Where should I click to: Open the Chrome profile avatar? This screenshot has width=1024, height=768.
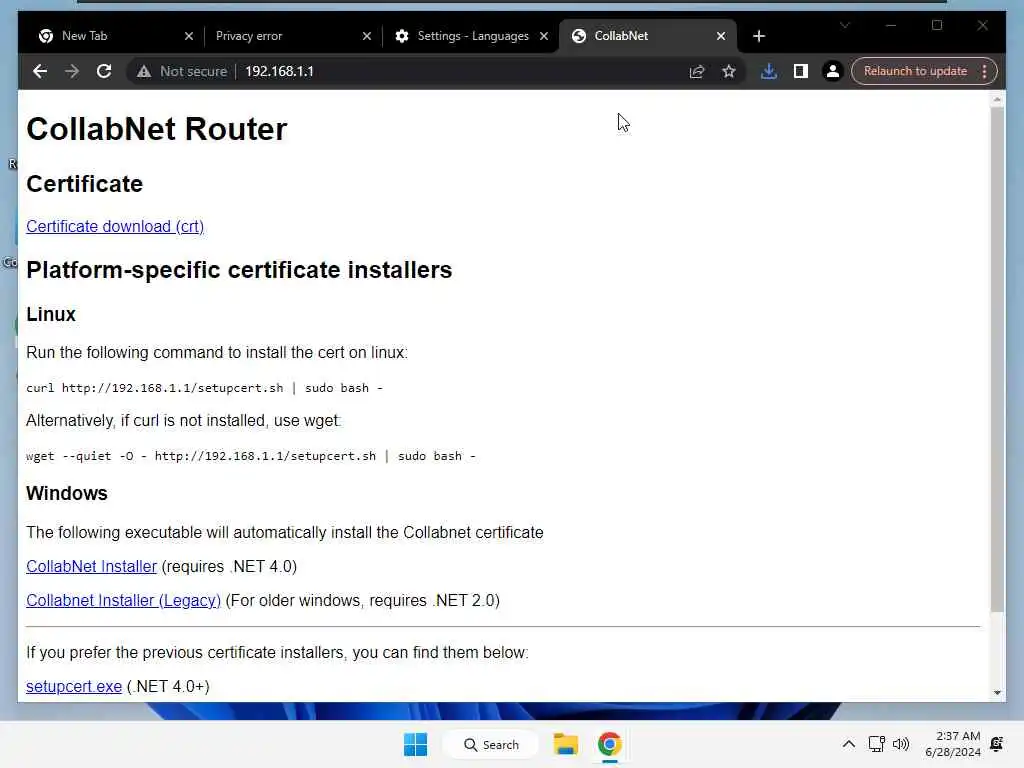point(833,71)
